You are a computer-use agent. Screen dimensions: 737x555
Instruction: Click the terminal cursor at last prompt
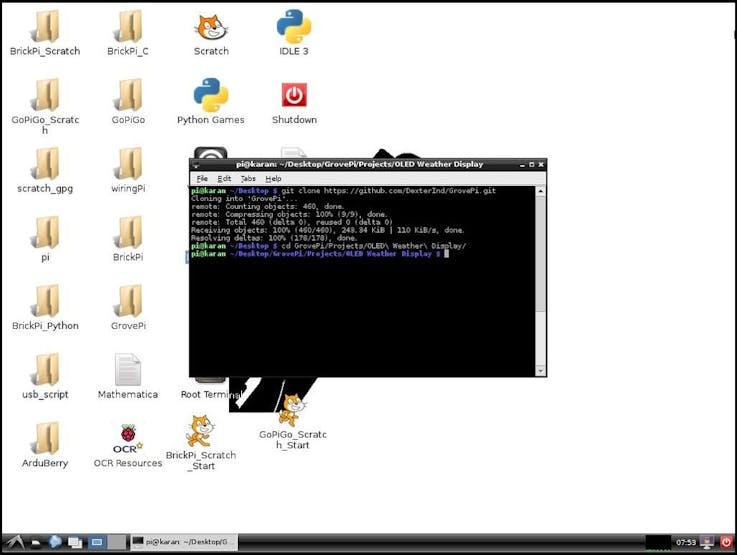(447, 254)
